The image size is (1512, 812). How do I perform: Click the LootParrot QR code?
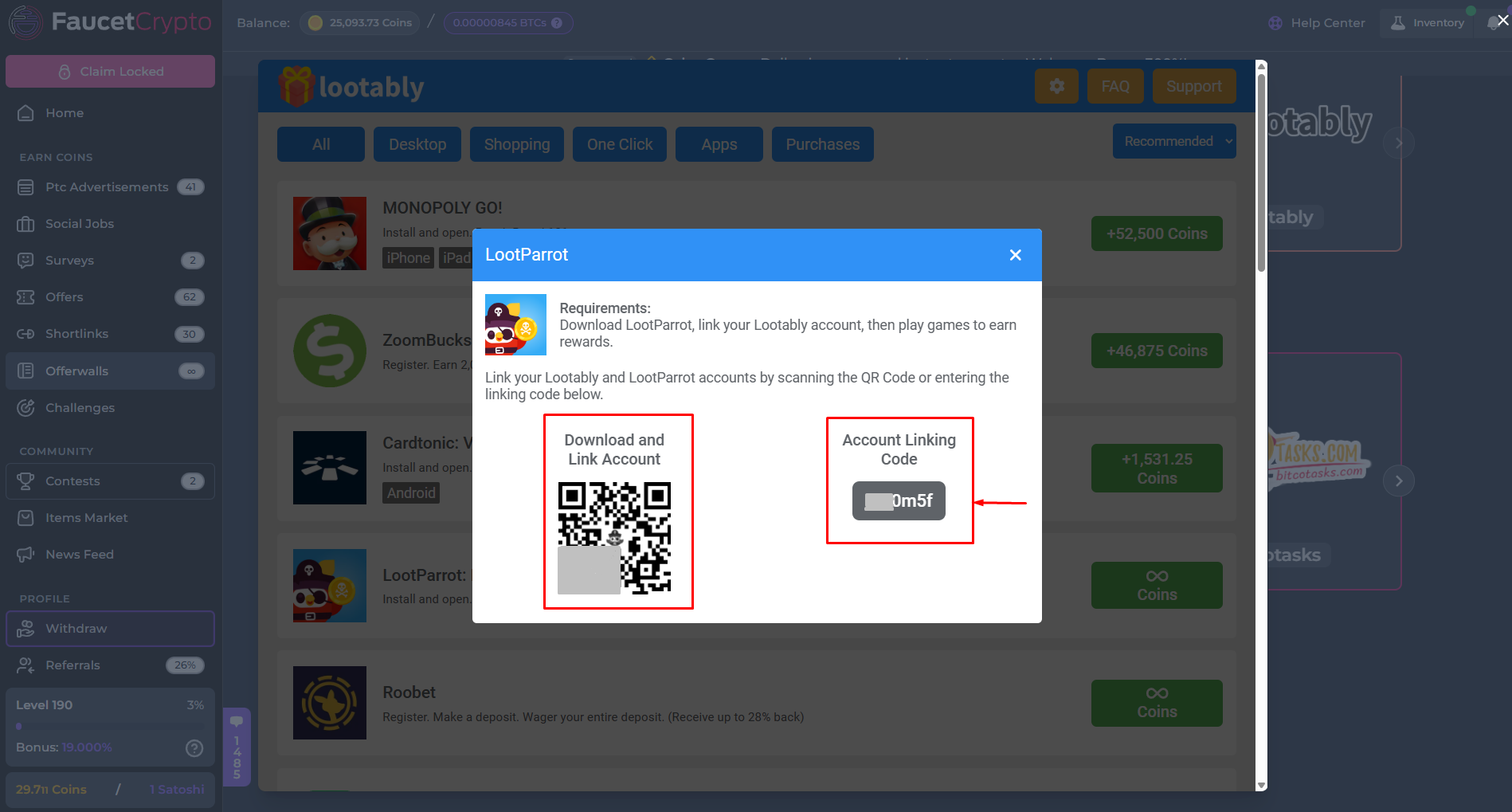tap(614, 538)
